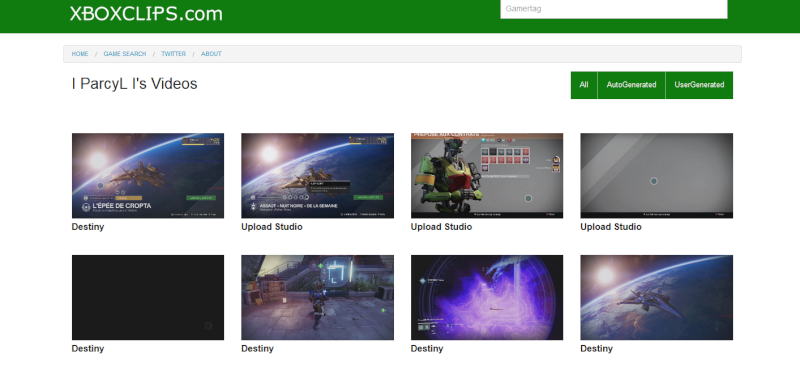Click Destiny title under Cropta thumbnail
The width and height of the screenshot is (800, 367).
point(88,227)
